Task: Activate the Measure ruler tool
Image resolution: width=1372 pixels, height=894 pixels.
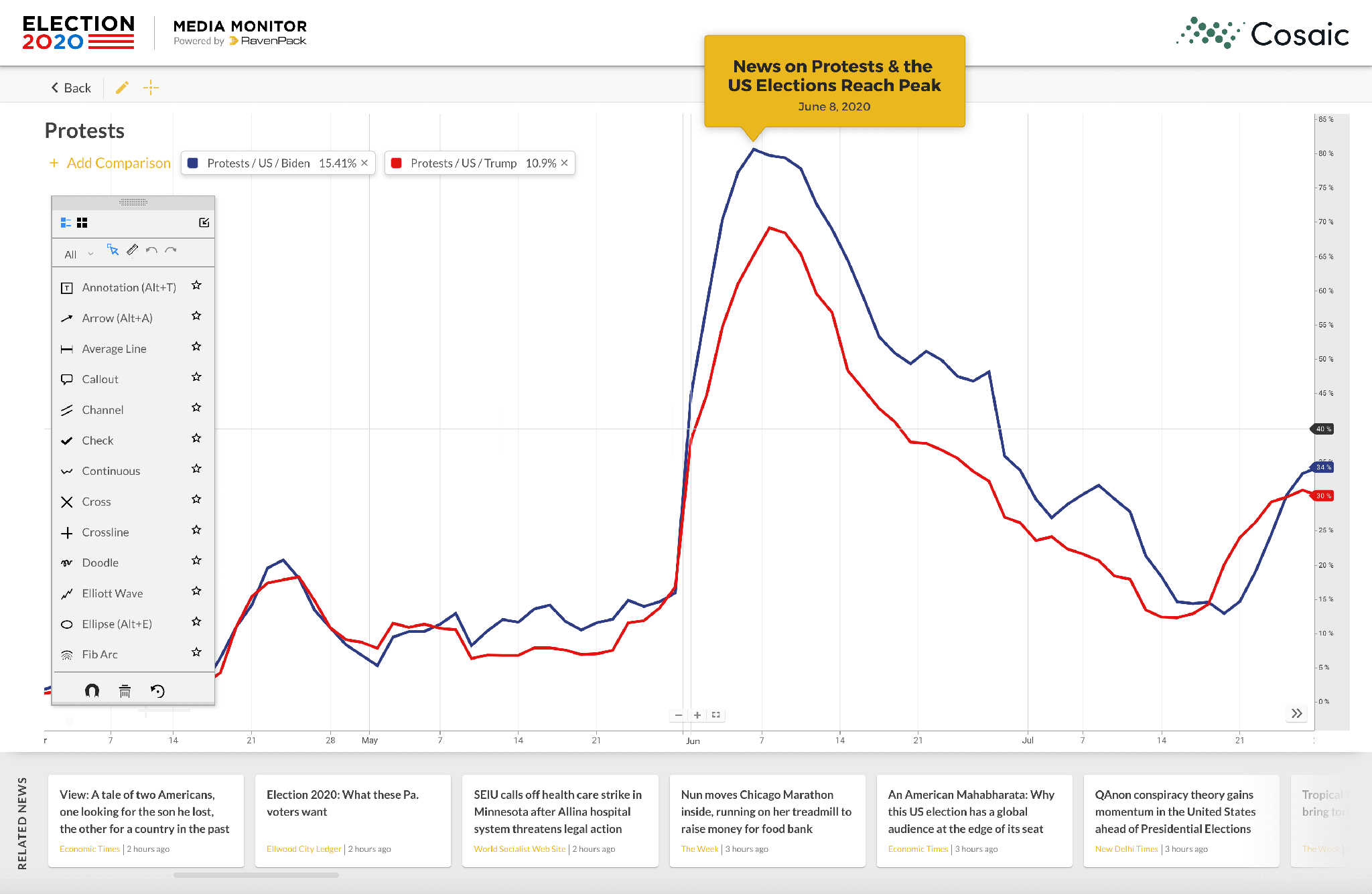Action: (132, 250)
